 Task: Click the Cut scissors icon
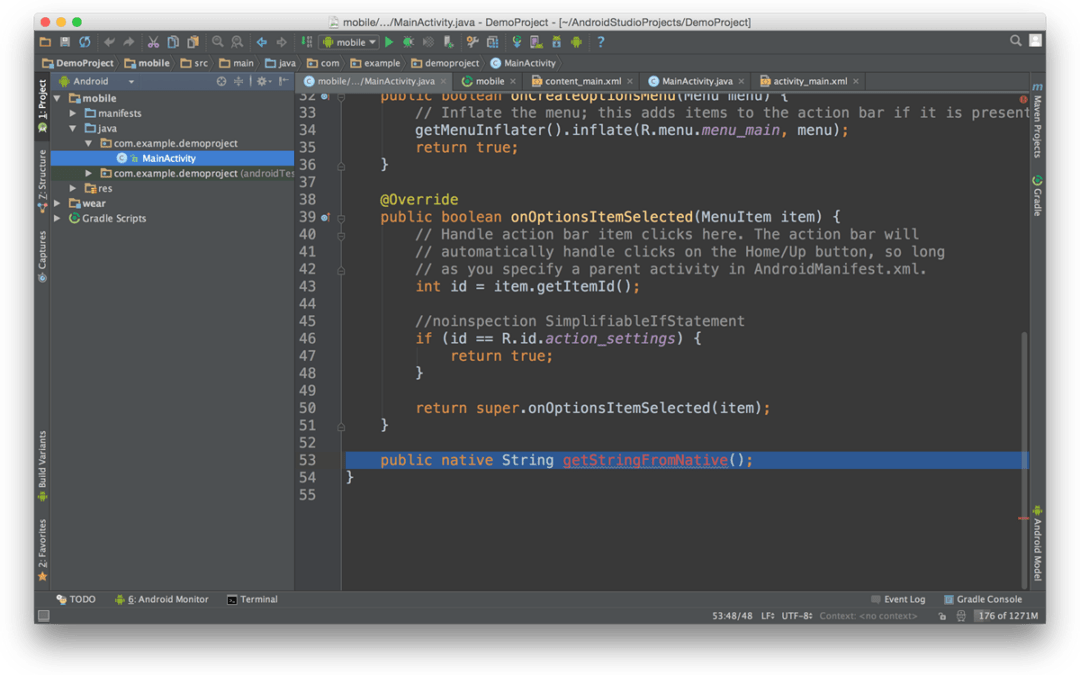pyautogui.click(x=153, y=42)
